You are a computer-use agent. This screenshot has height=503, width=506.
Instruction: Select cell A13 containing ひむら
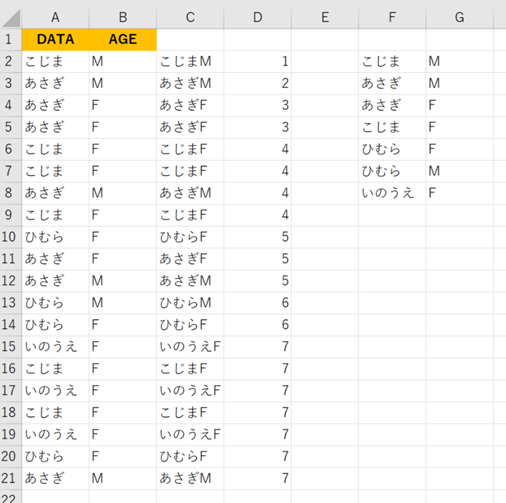pyautogui.click(x=56, y=303)
